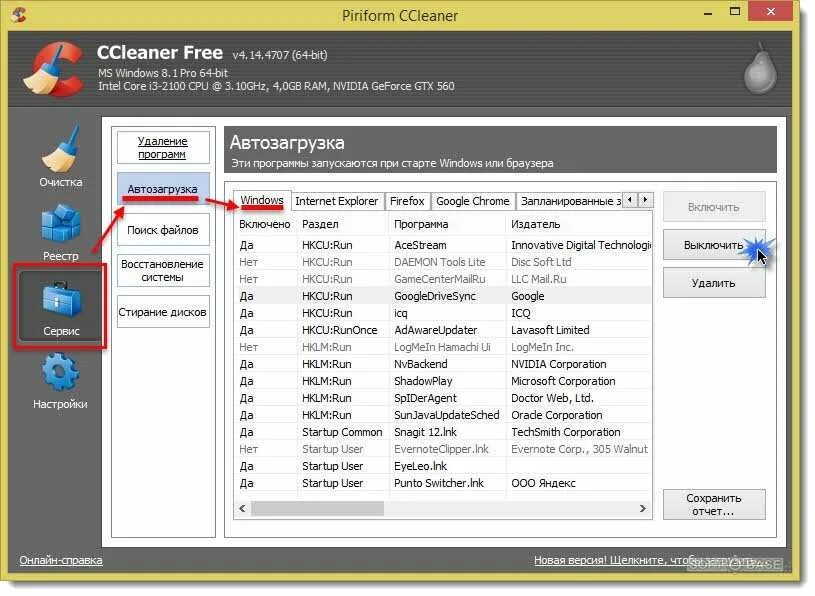Click the Удалить delete button
The height and width of the screenshot is (596, 815).
(714, 283)
